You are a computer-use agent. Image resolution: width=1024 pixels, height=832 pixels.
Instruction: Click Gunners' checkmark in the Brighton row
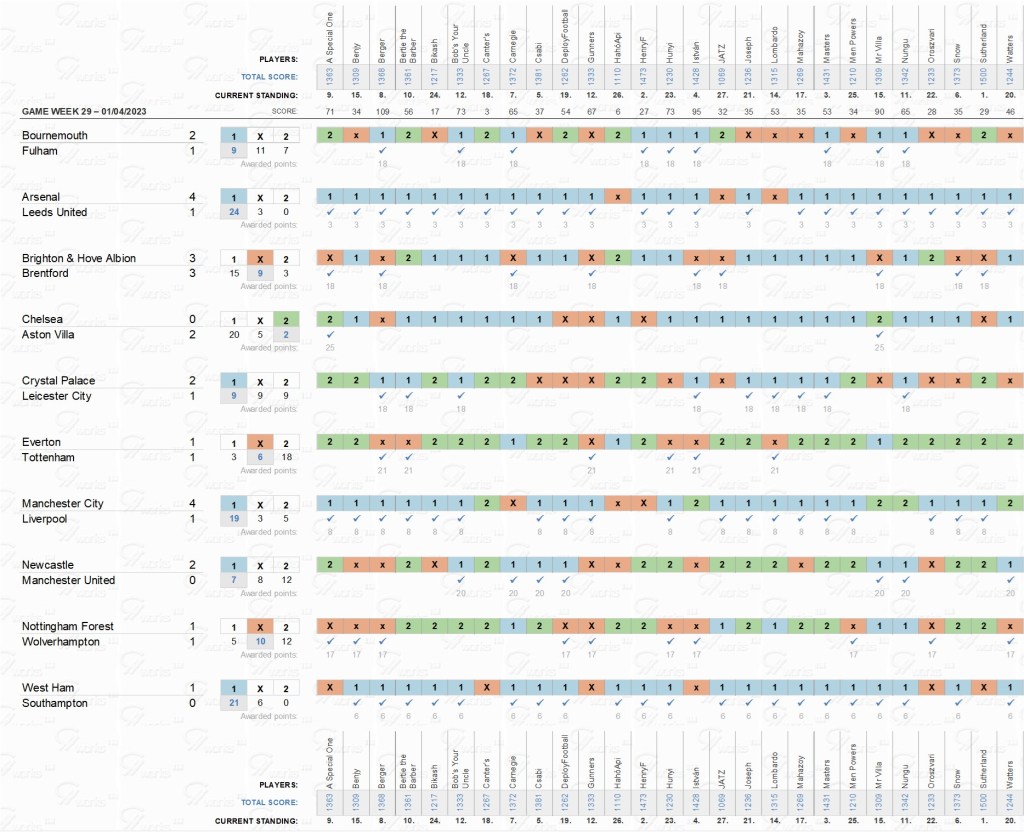pyautogui.click(x=591, y=272)
